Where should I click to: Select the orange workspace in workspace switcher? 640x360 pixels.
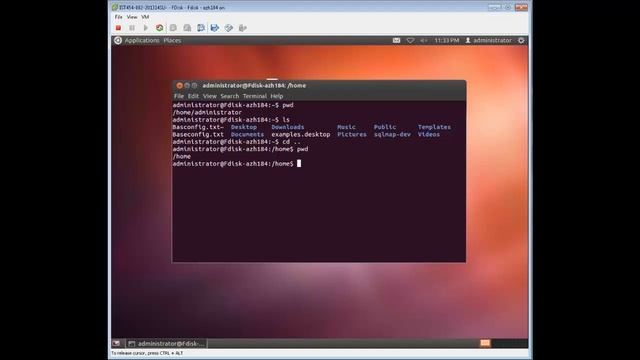485,343
